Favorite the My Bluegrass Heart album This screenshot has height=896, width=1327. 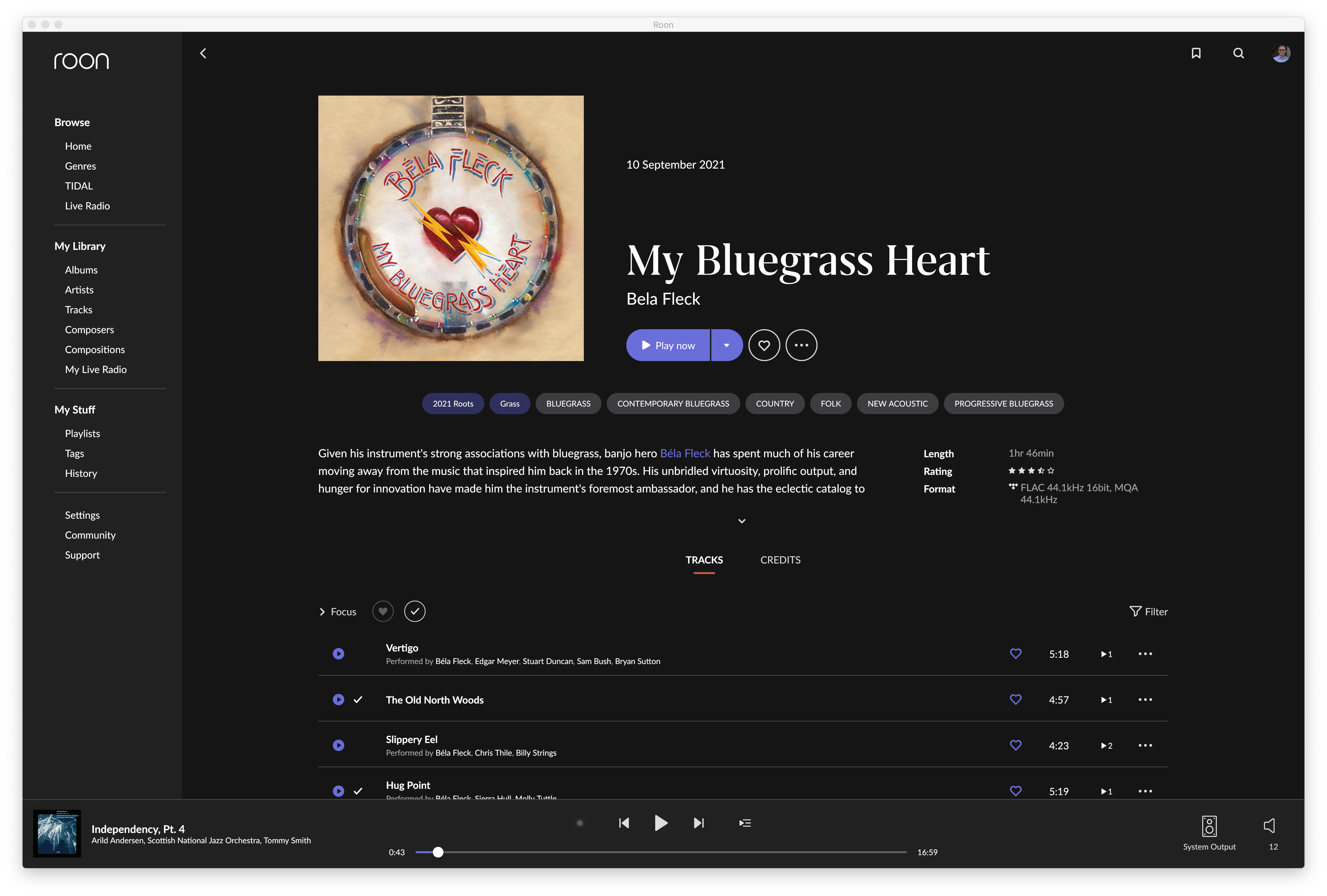coord(764,345)
